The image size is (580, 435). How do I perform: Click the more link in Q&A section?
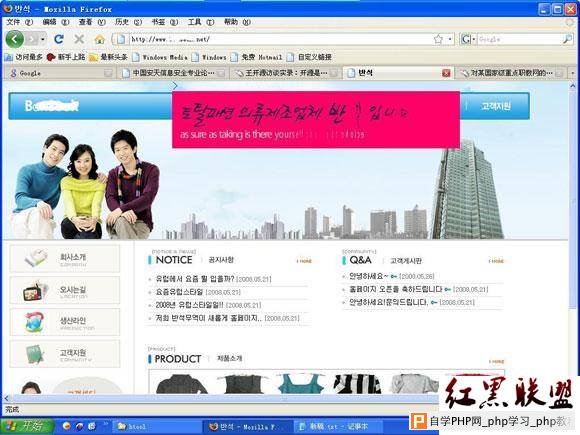tap(496, 261)
